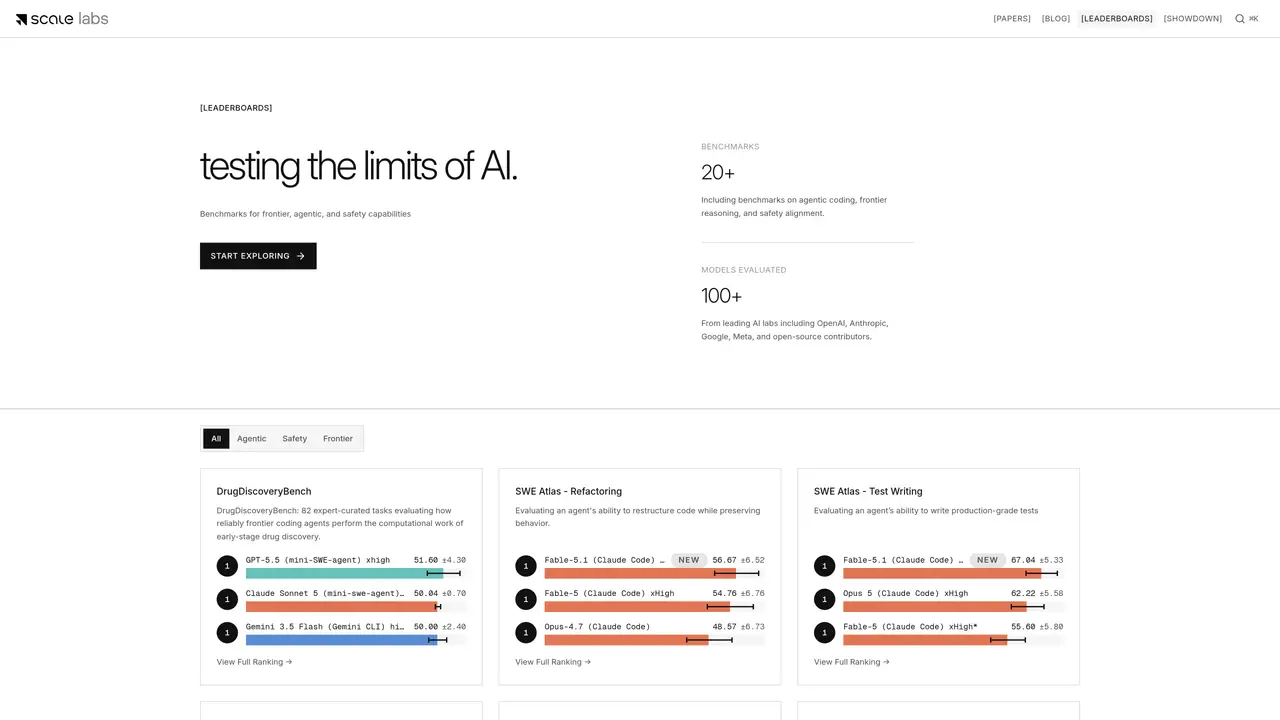Viewport: 1280px width, 720px height.
Task: Open the Papers nav link
Action: [x=1012, y=19]
